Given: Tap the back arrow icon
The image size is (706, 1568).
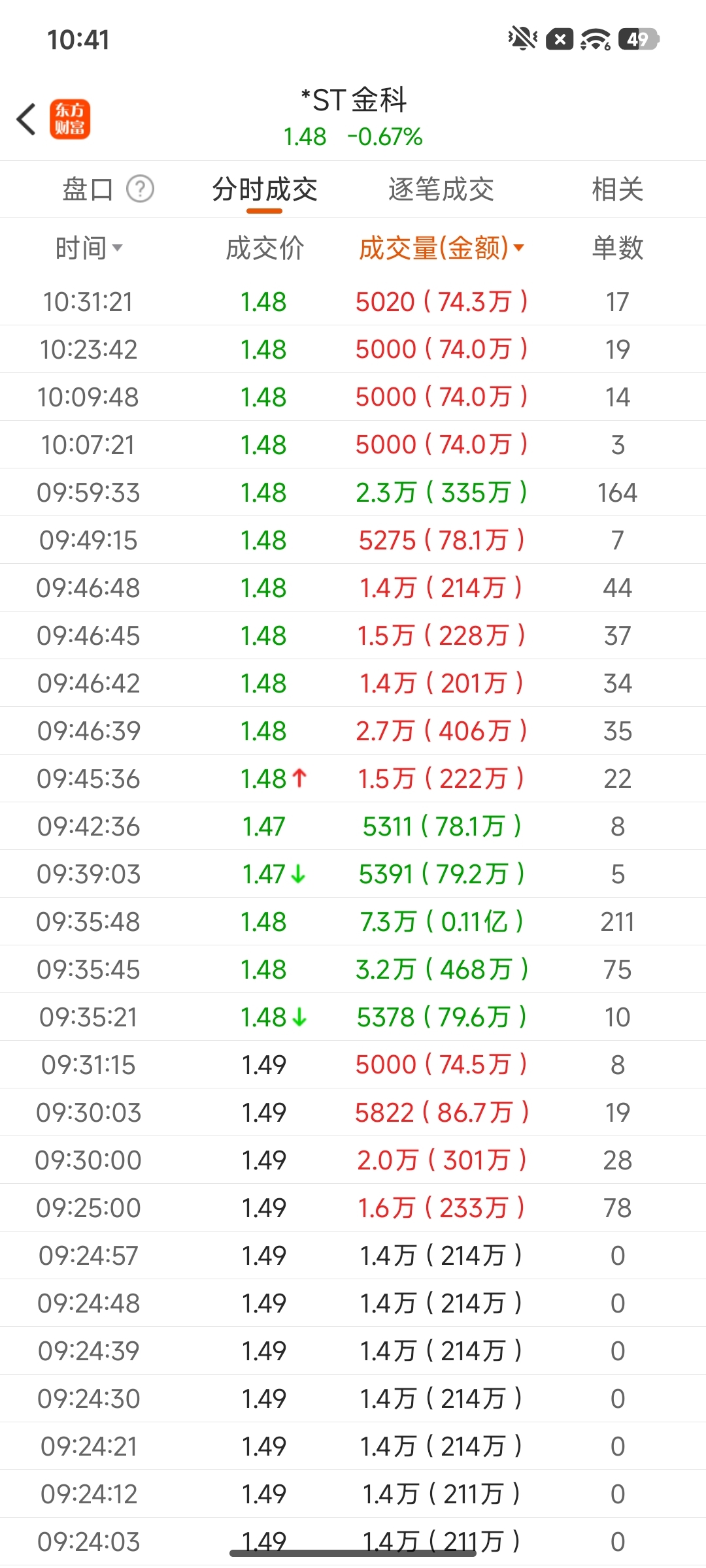Looking at the screenshot, I should (26, 120).
